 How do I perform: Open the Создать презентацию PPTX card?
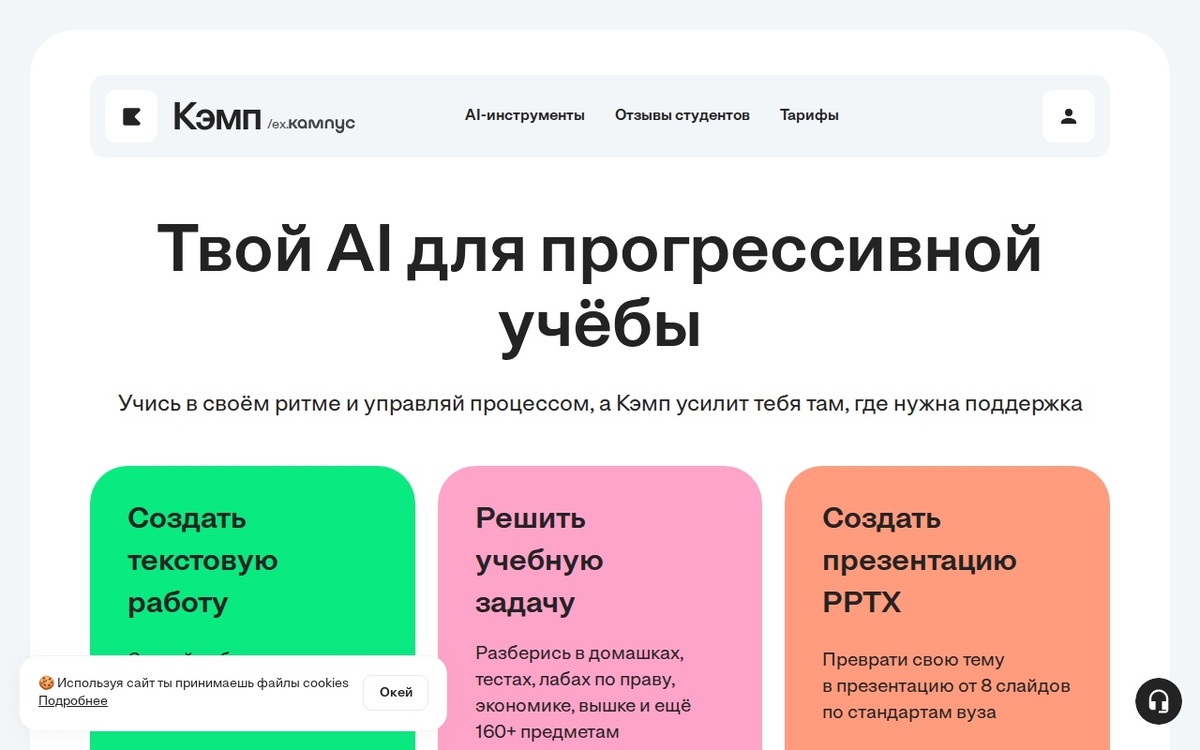pos(947,608)
